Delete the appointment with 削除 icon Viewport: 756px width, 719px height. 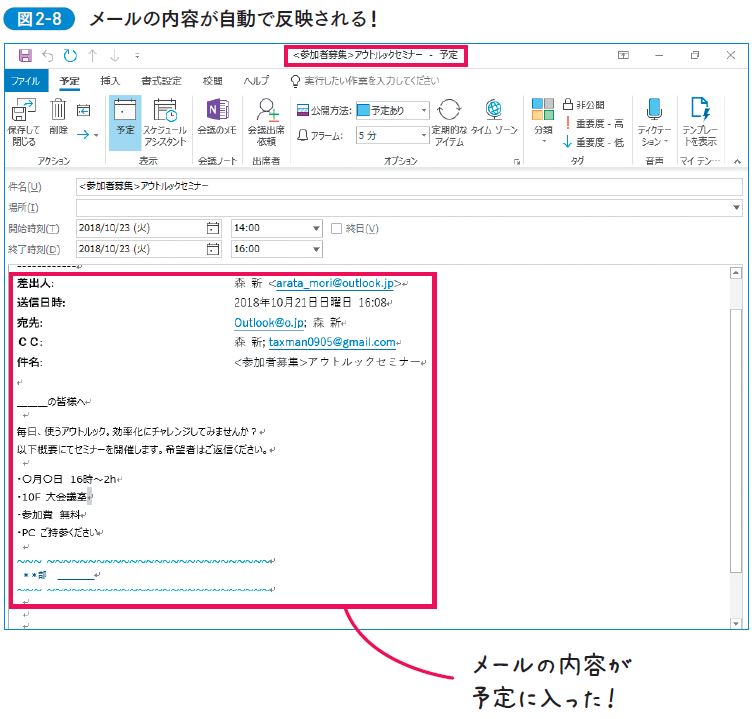point(58,116)
